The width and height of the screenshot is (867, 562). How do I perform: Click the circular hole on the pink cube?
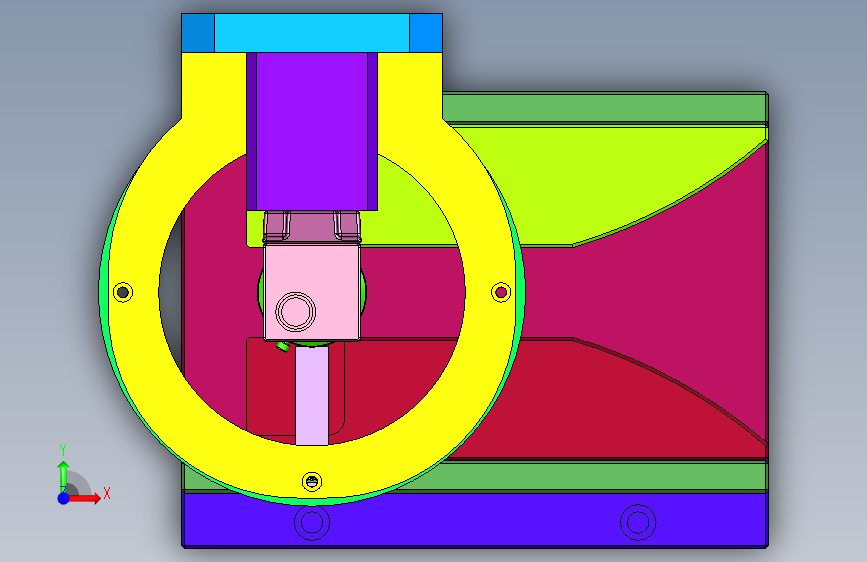point(296,311)
